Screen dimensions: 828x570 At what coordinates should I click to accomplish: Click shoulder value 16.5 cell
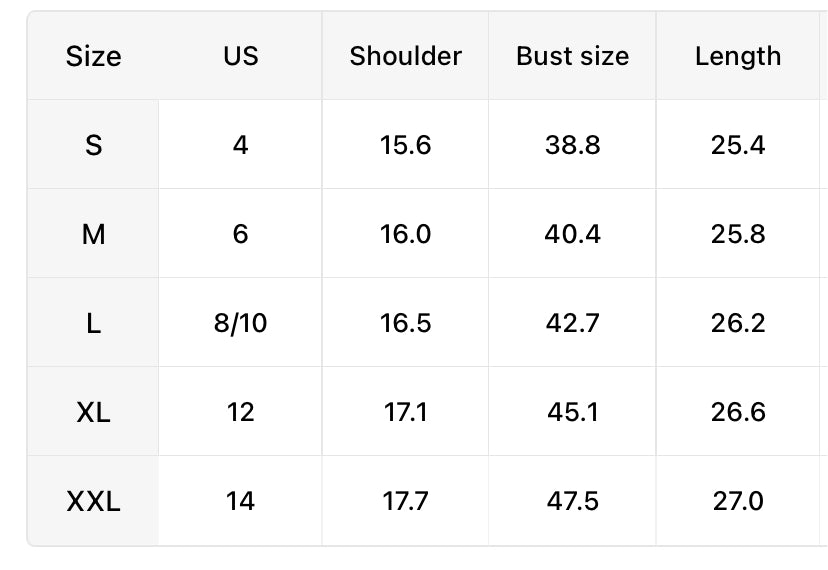405,323
